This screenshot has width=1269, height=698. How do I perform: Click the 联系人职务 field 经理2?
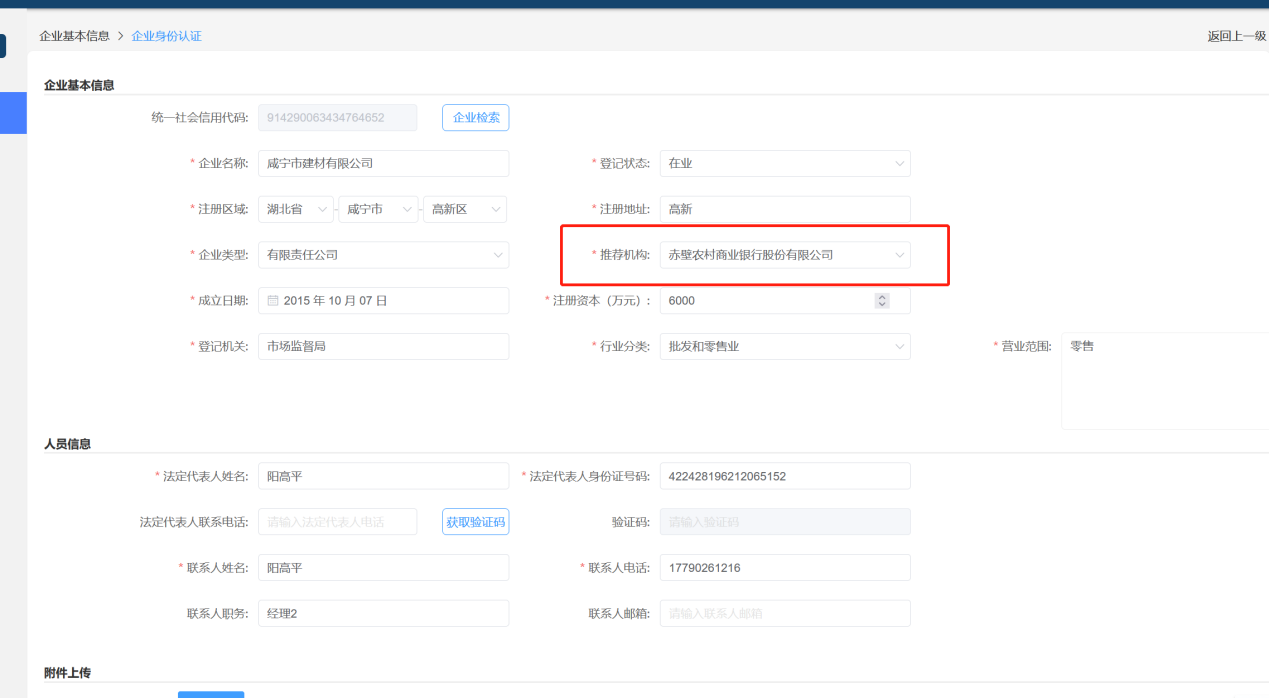point(383,613)
